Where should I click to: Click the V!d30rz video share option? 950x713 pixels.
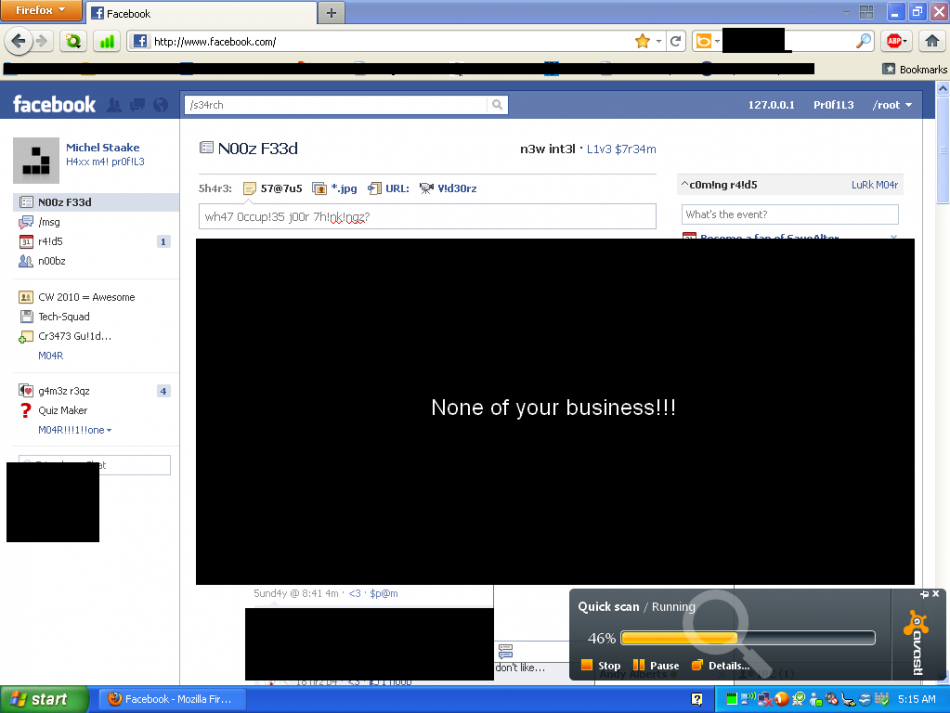coord(448,188)
